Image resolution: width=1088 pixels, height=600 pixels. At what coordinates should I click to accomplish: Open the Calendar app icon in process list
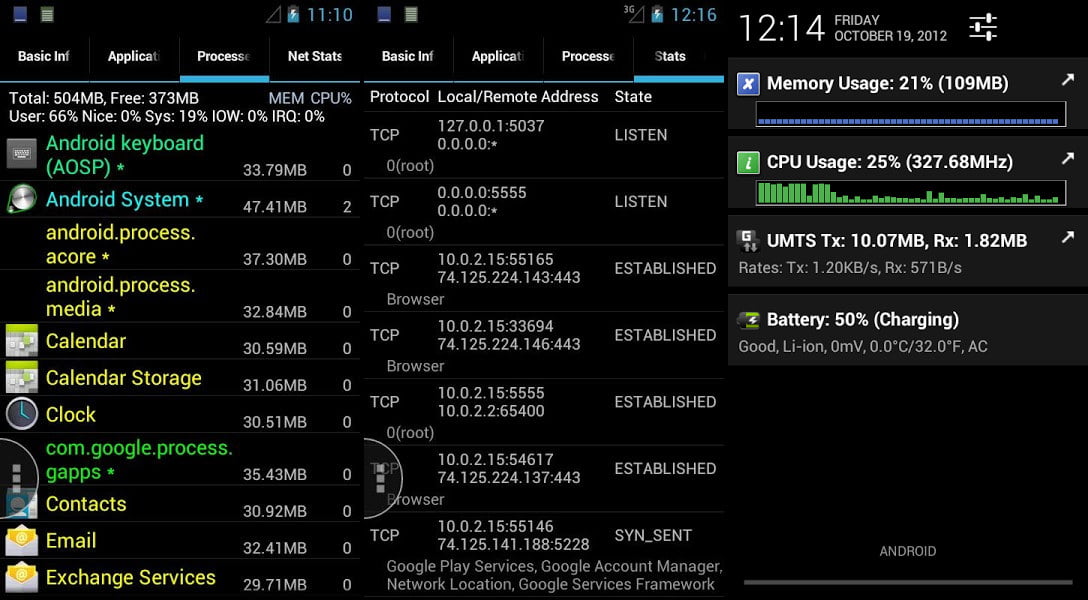22,341
